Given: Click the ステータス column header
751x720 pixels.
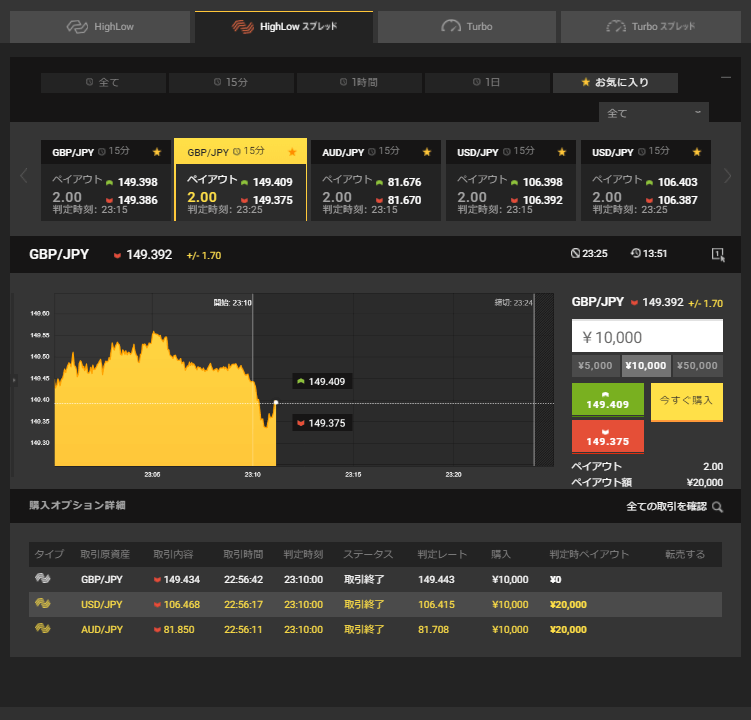Looking at the screenshot, I should 368,554.
